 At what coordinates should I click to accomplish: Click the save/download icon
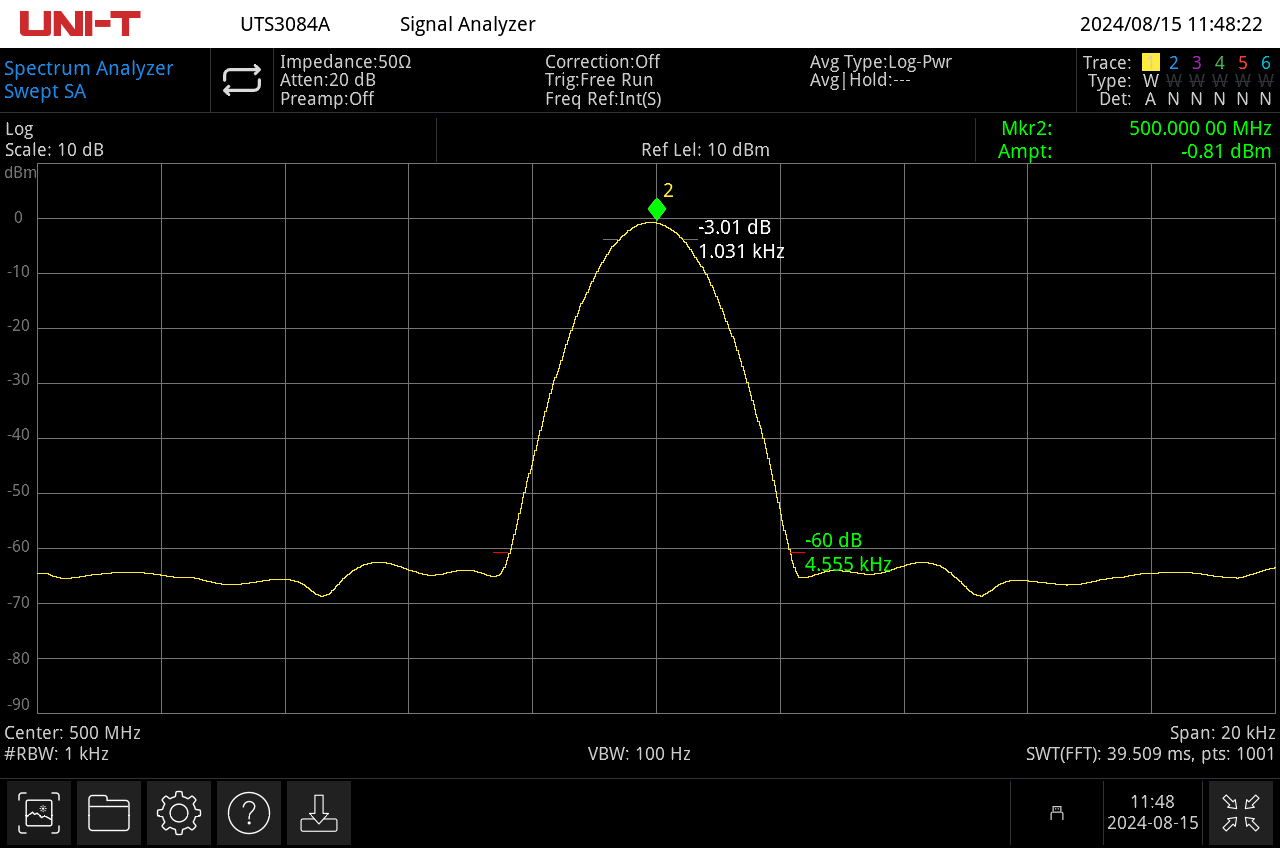click(318, 813)
